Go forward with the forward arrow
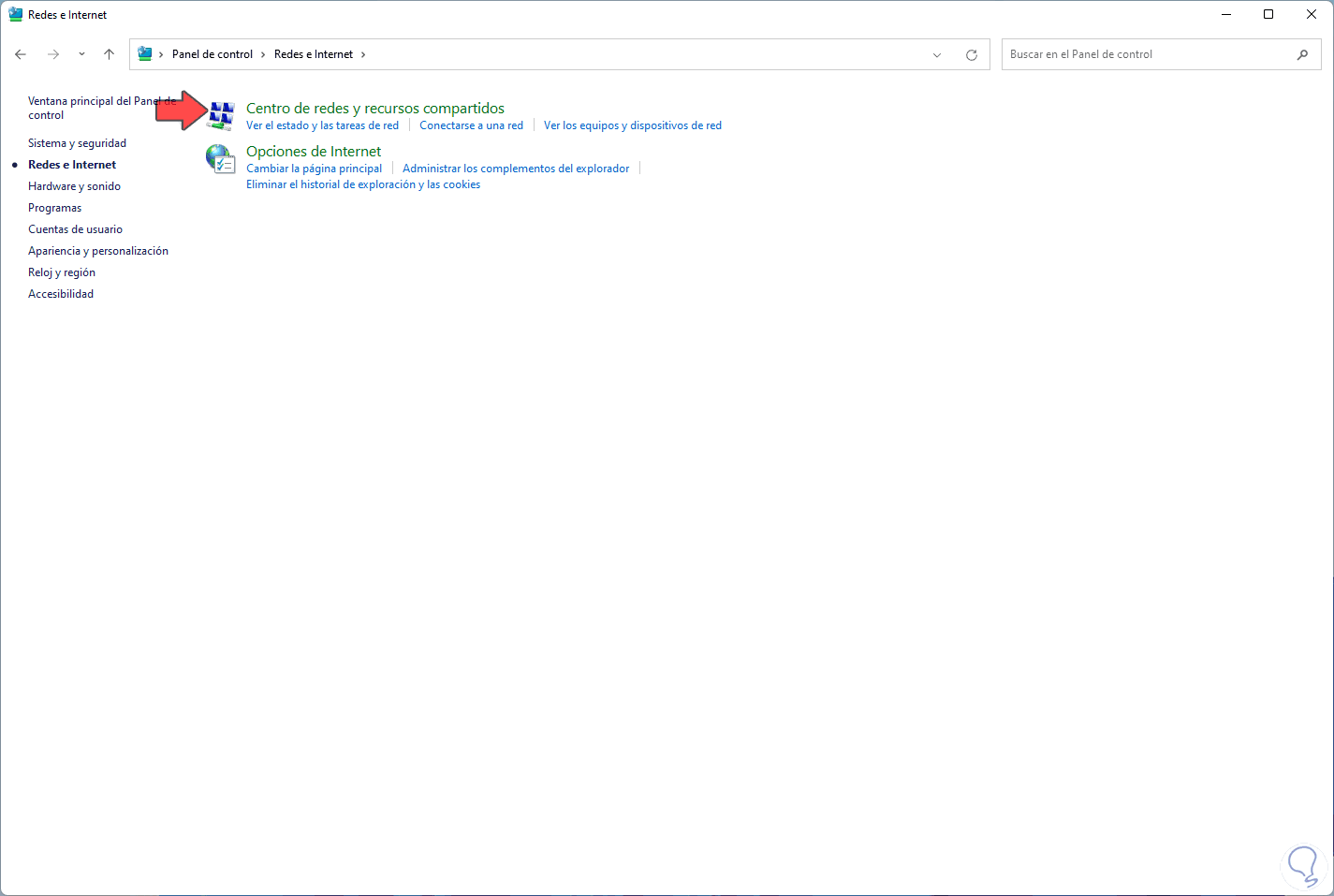Screen dimensions: 1334x896 [x=53, y=54]
